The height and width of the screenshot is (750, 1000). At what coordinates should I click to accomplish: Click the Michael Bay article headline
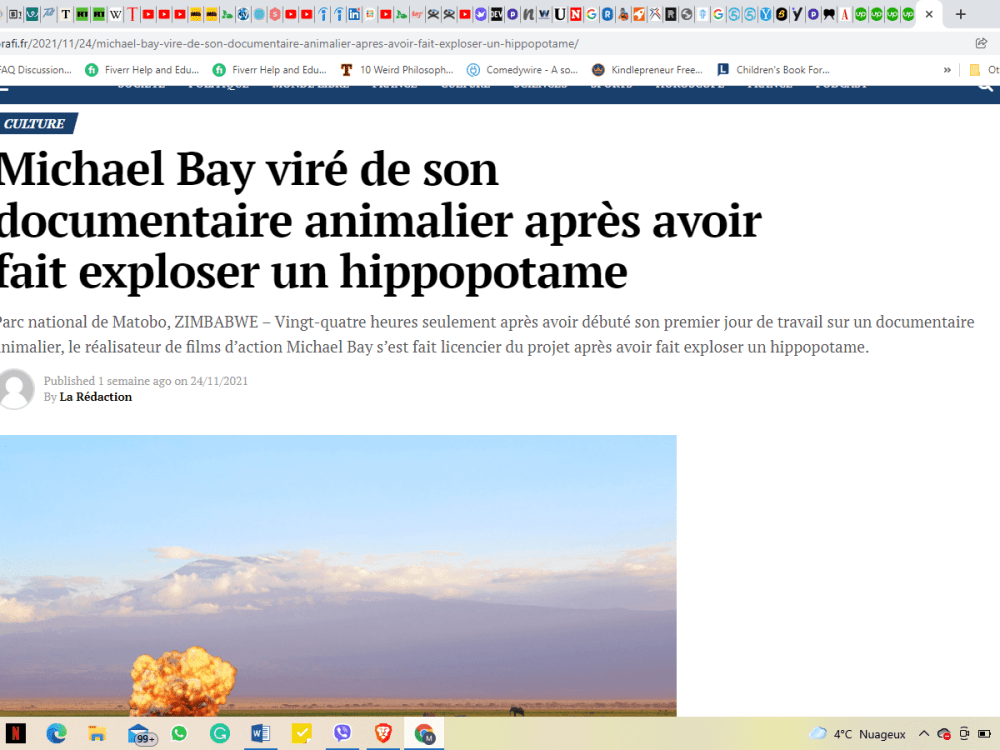(x=380, y=220)
